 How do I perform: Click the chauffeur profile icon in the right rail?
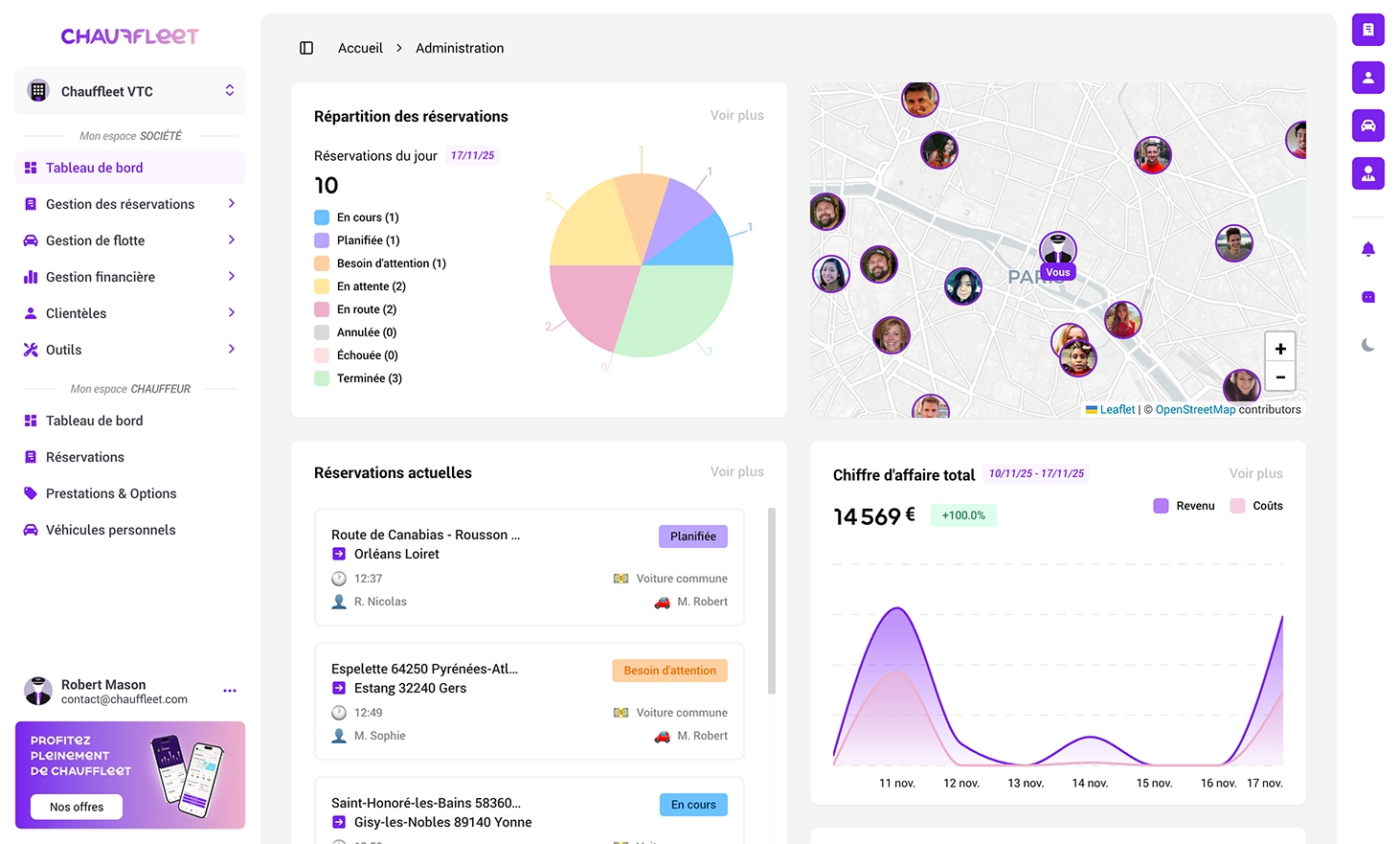coord(1368,173)
